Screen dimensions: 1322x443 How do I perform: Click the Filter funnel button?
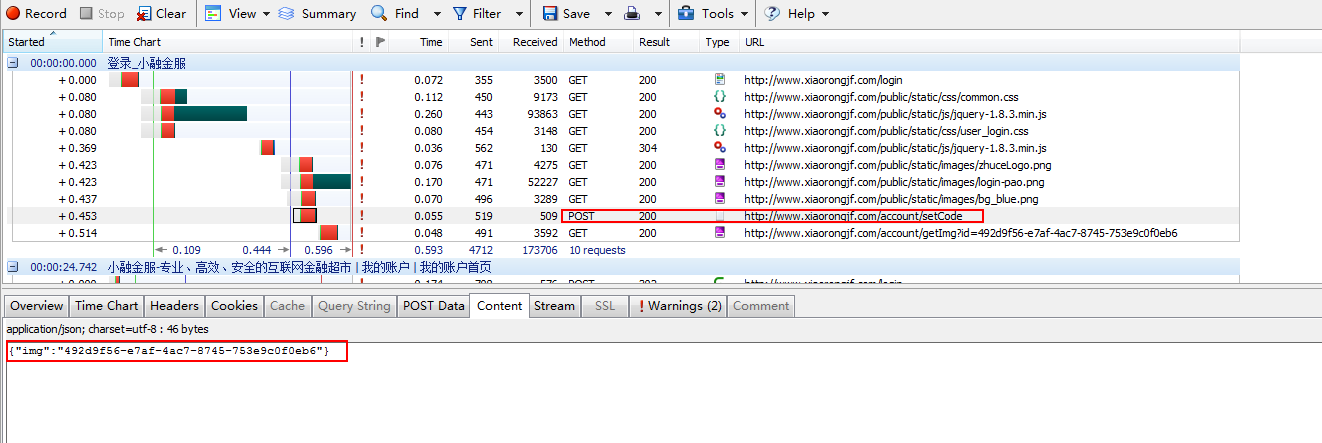coord(476,14)
